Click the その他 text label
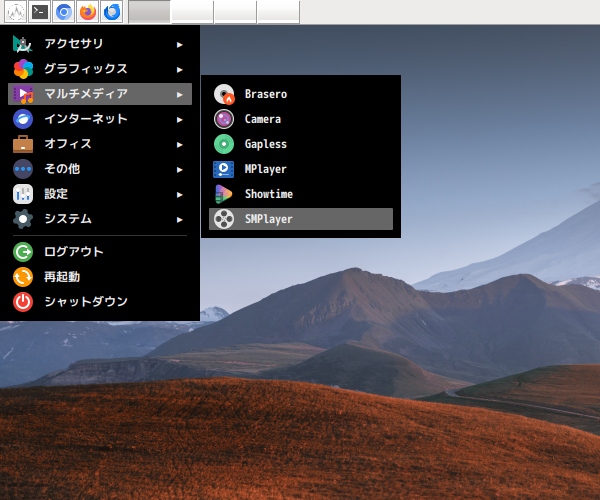Screen dimensions: 600x500 (62, 169)
